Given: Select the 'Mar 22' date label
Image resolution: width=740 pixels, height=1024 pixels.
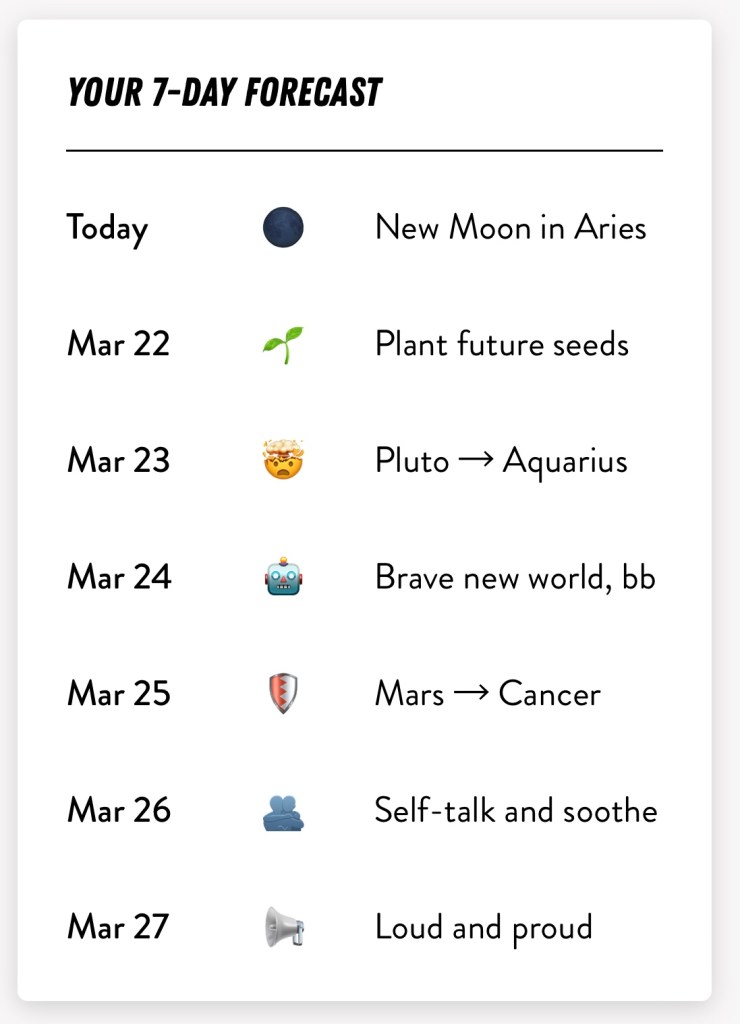Looking at the screenshot, I should 119,345.
